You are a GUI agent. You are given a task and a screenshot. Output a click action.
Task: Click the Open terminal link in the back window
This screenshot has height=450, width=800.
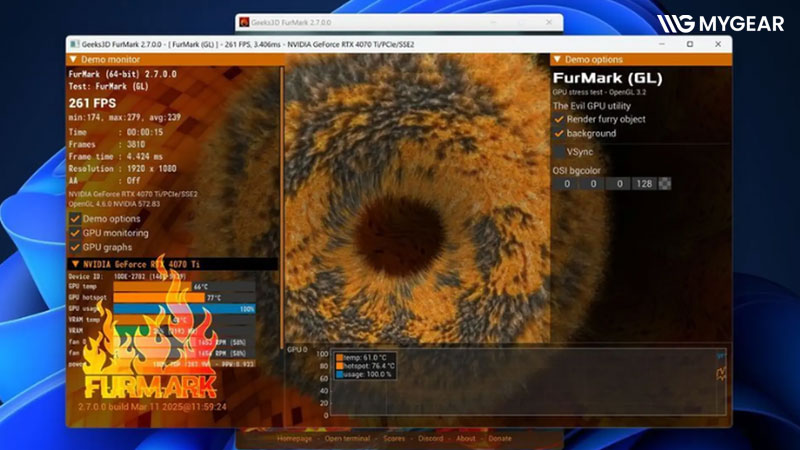click(347, 438)
